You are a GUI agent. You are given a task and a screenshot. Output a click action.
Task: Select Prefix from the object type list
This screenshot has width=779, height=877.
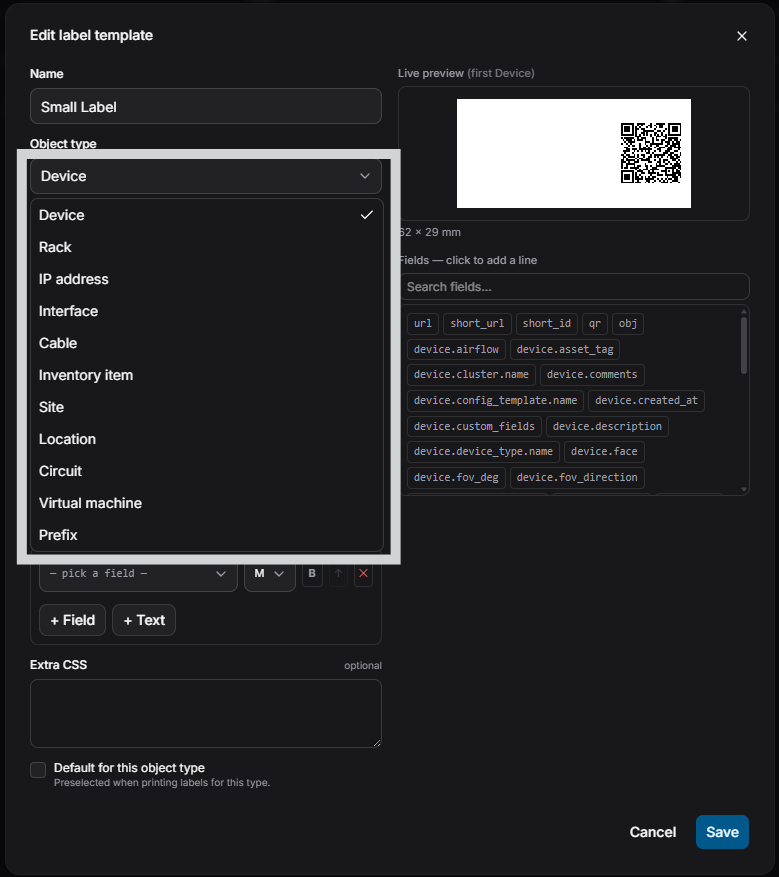pos(206,535)
